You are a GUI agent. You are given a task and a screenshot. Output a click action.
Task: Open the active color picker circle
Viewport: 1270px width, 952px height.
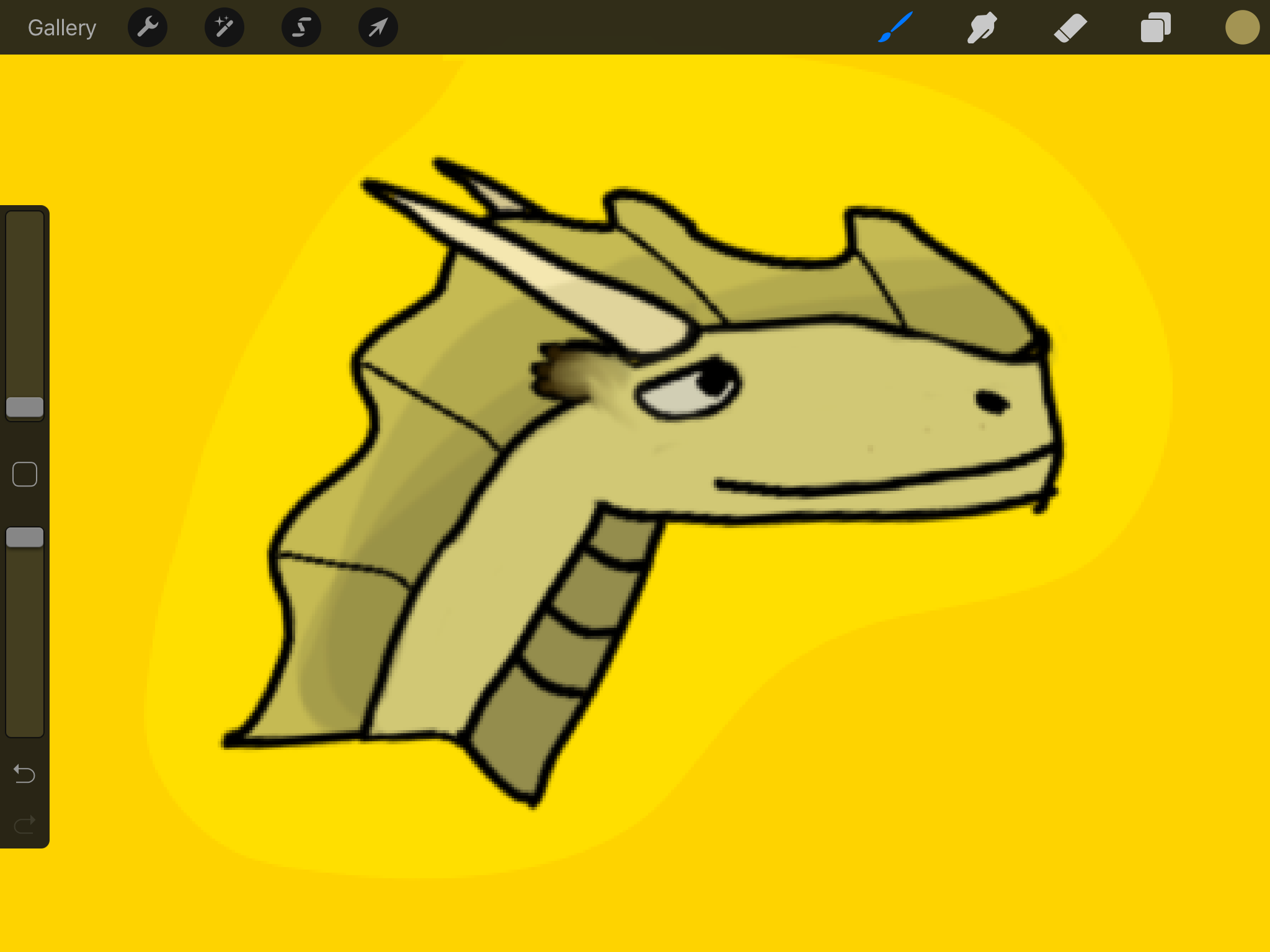point(1242,27)
